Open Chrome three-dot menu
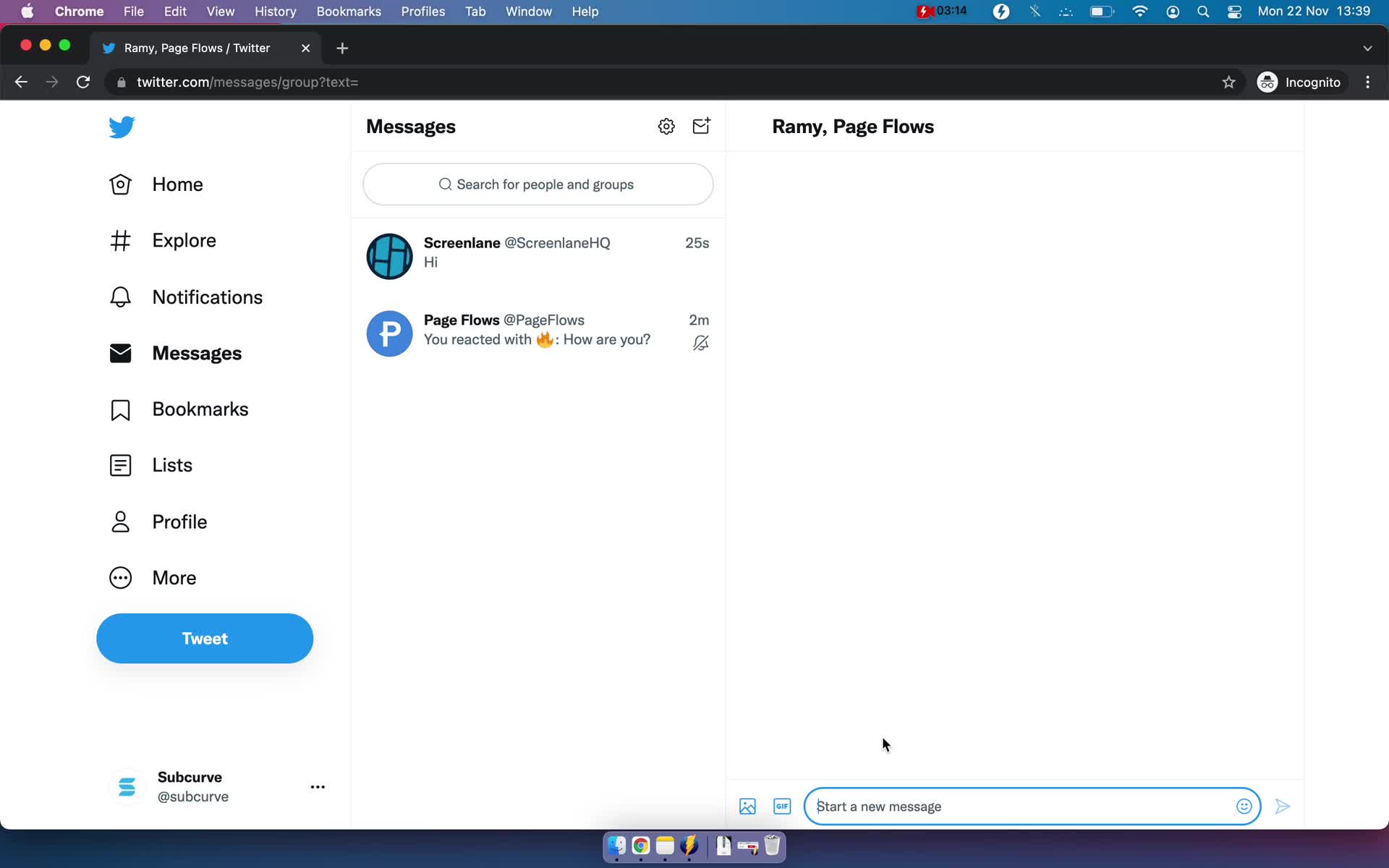The width and height of the screenshot is (1389, 868). [x=1367, y=82]
